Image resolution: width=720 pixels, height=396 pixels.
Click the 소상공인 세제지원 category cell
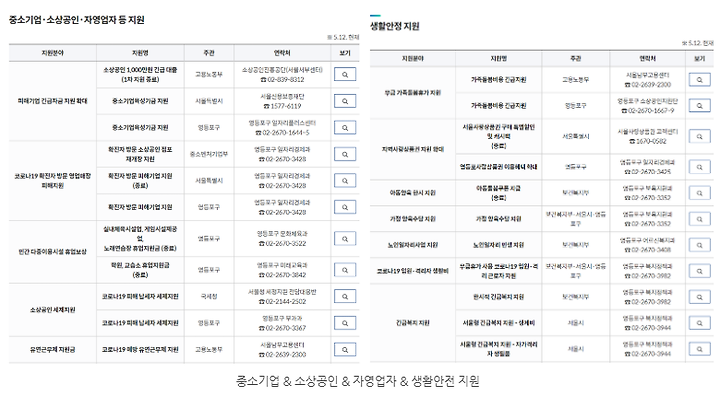pyautogui.click(x=53, y=310)
